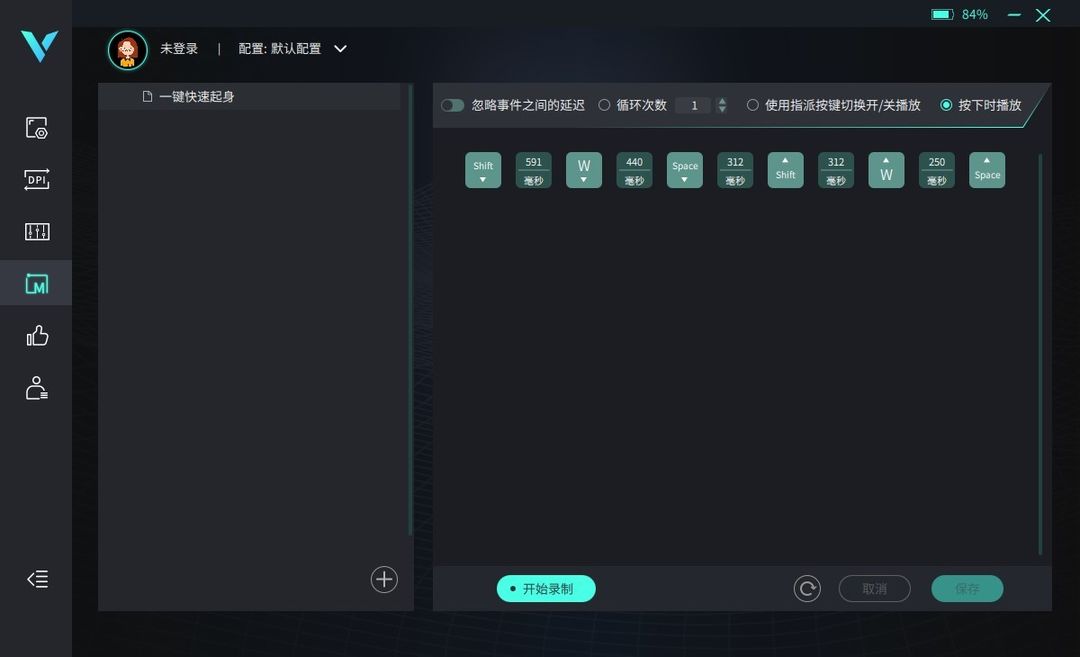Open the user profile sidebar icon
This screenshot has height=657, width=1080.
(x=37, y=388)
